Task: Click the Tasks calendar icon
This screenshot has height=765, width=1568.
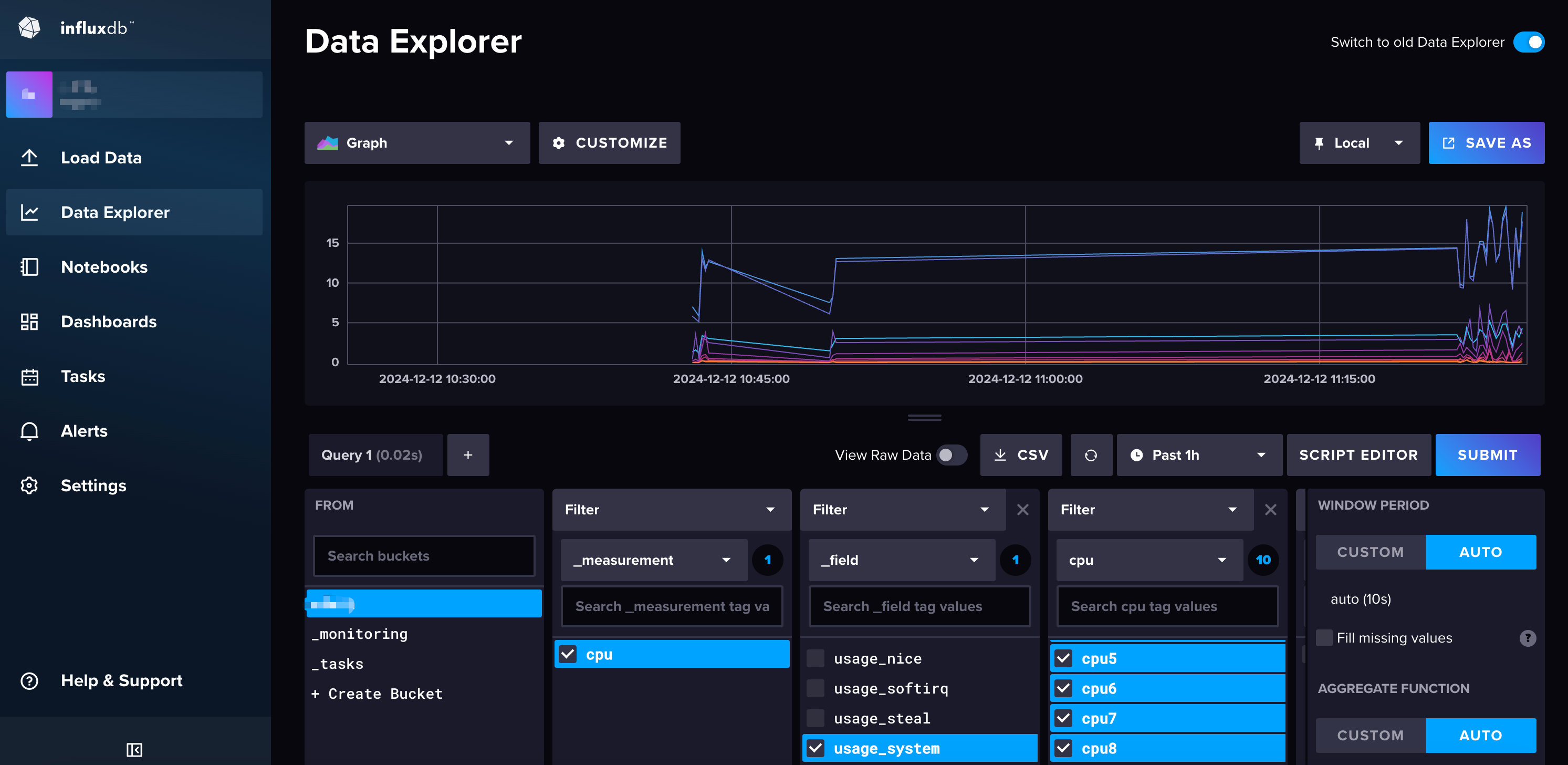Action: (x=29, y=376)
